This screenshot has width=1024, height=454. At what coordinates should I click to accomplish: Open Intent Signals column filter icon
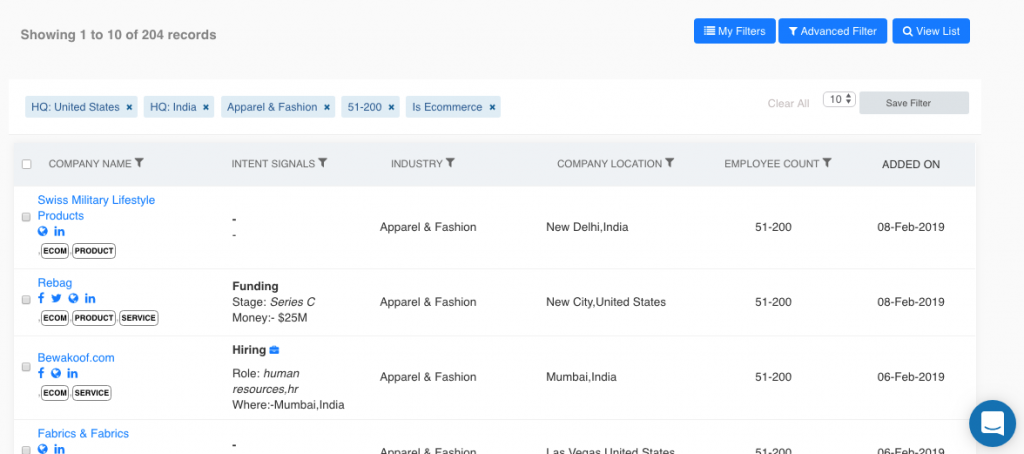(x=323, y=163)
